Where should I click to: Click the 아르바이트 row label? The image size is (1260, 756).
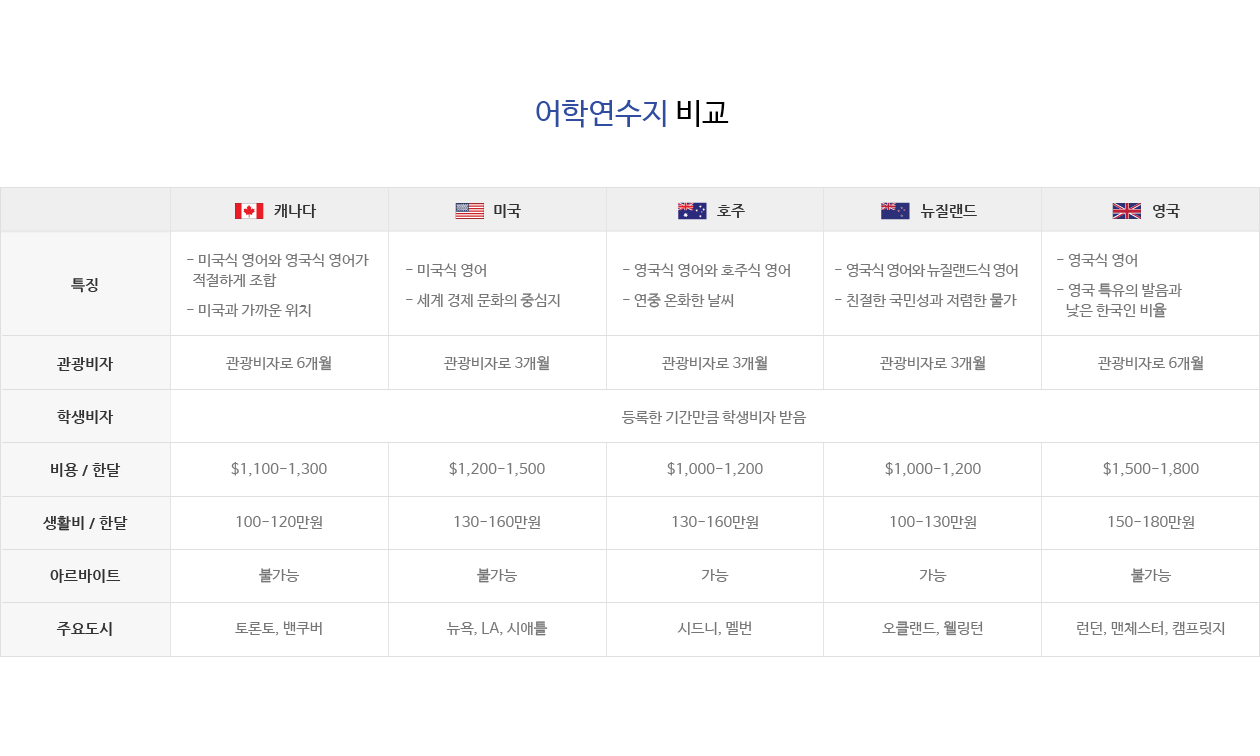pyautogui.click(x=85, y=575)
